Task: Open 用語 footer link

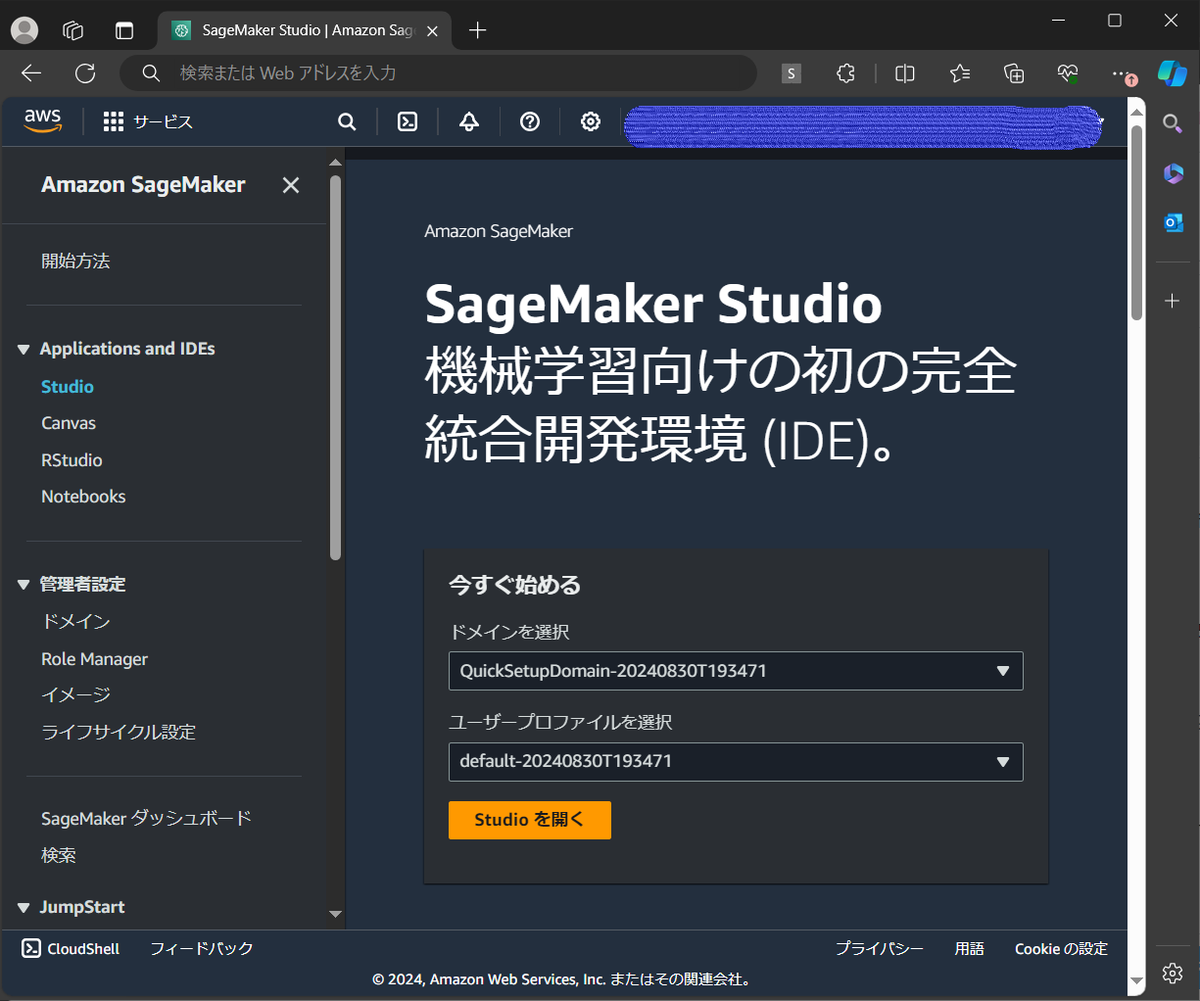Action: tap(969, 949)
